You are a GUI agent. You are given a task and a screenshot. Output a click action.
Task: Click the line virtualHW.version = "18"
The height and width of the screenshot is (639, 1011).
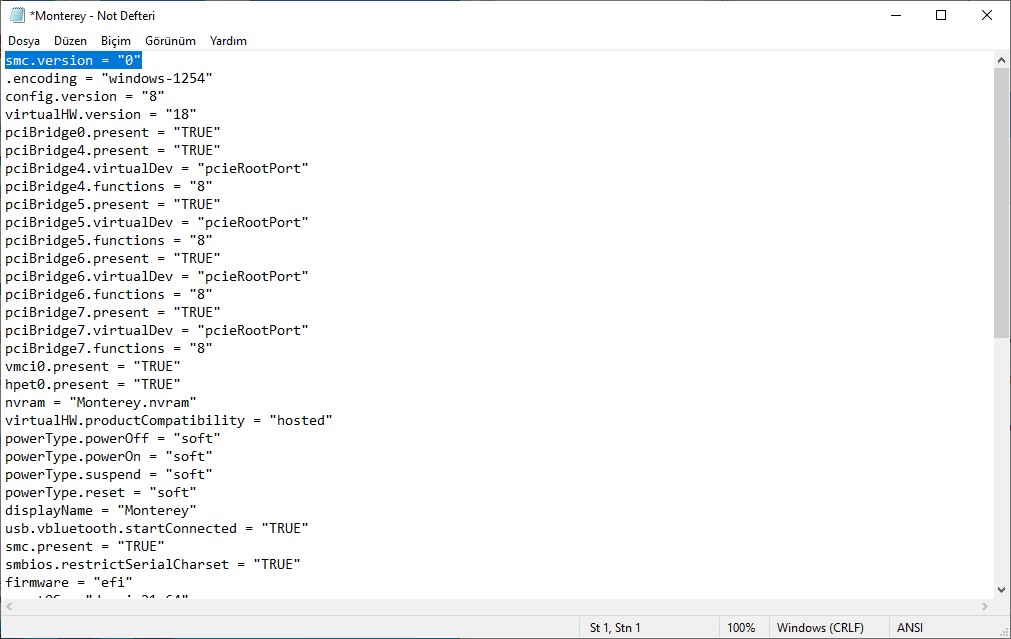click(x=101, y=115)
